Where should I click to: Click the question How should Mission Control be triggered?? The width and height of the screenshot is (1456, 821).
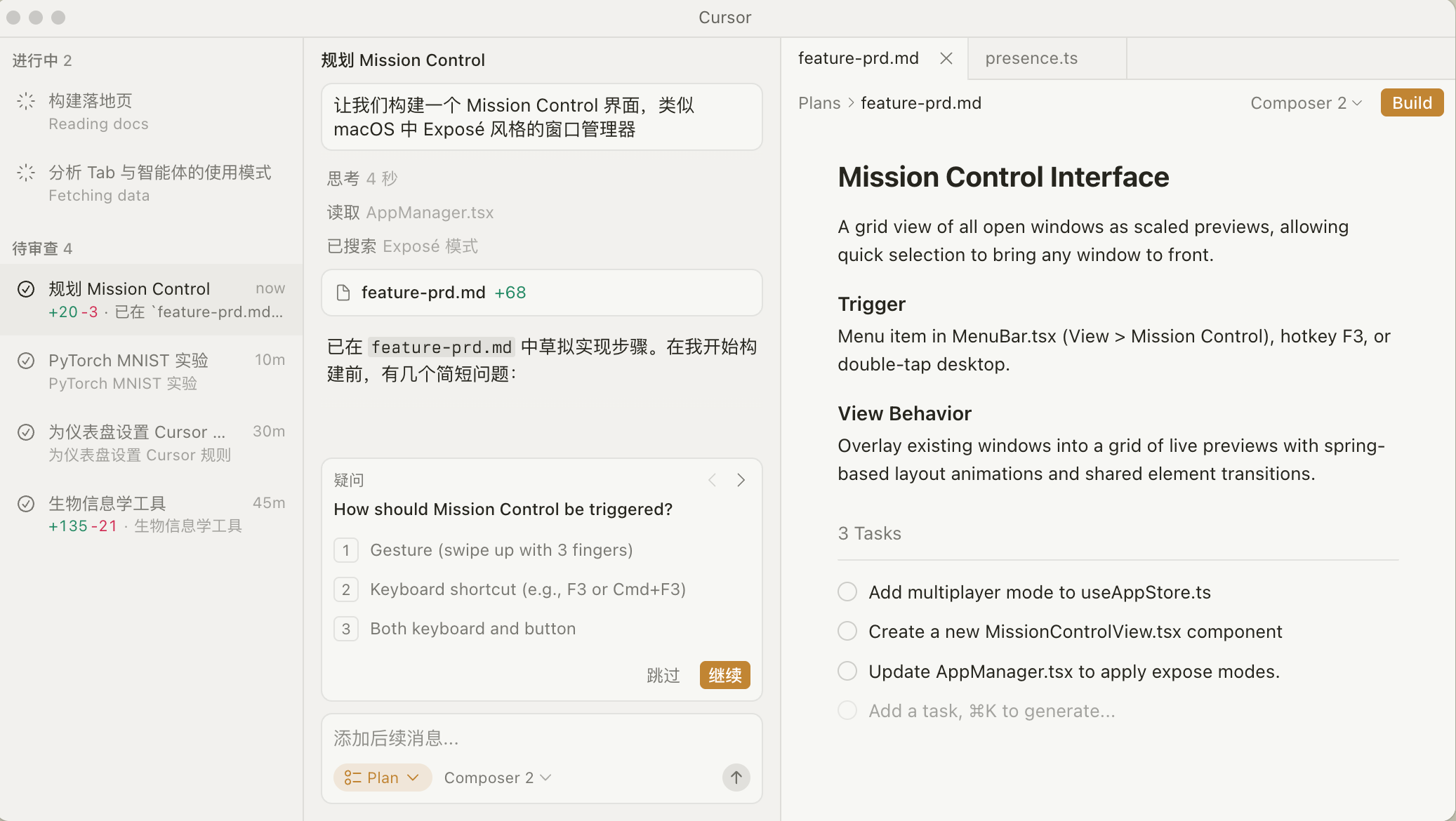503,509
